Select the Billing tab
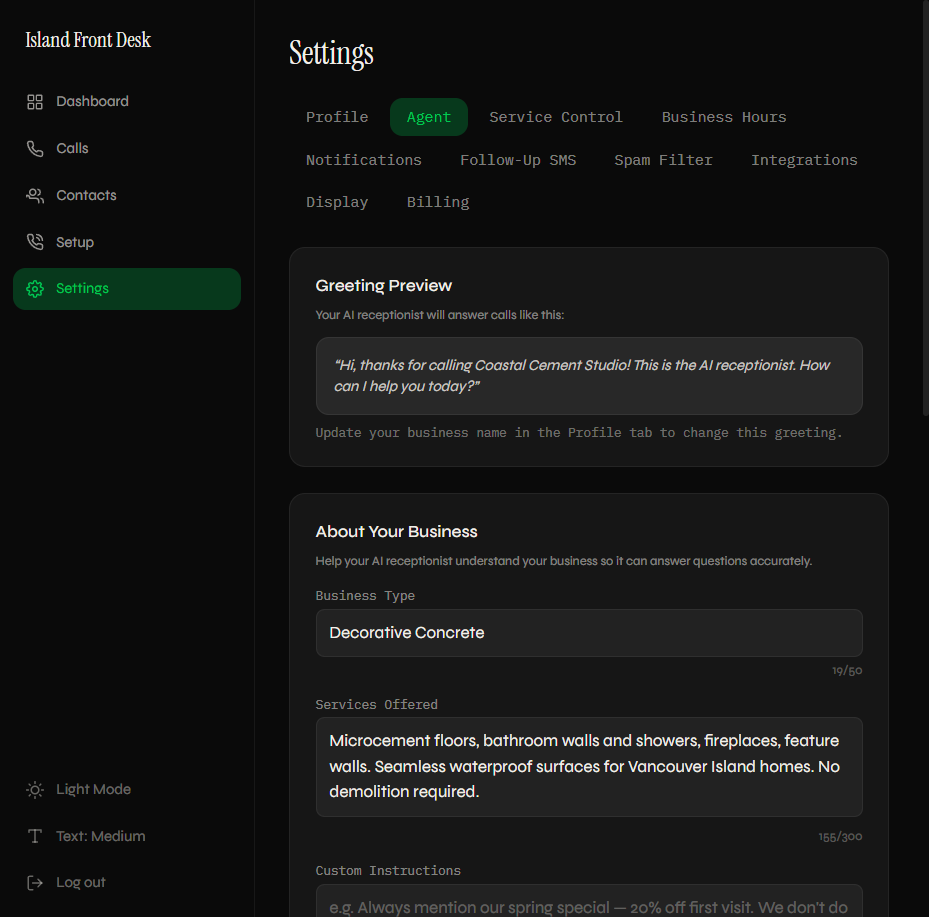 [438, 202]
